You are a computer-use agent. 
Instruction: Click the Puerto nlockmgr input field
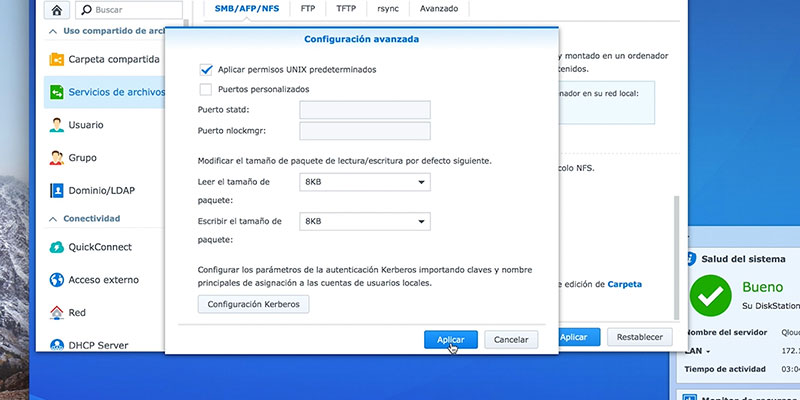[365, 131]
